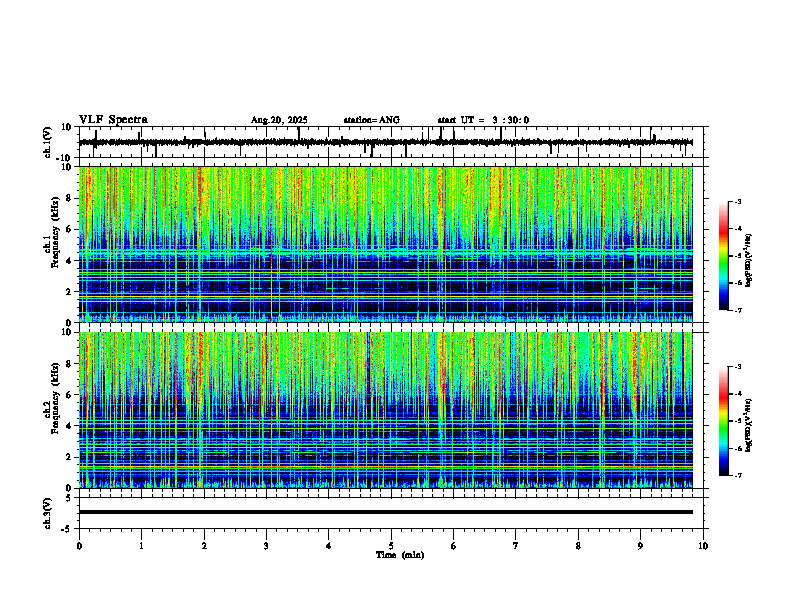The image size is (792, 612).
Task: Click time axis tick label "9"
Action: tap(640, 546)
